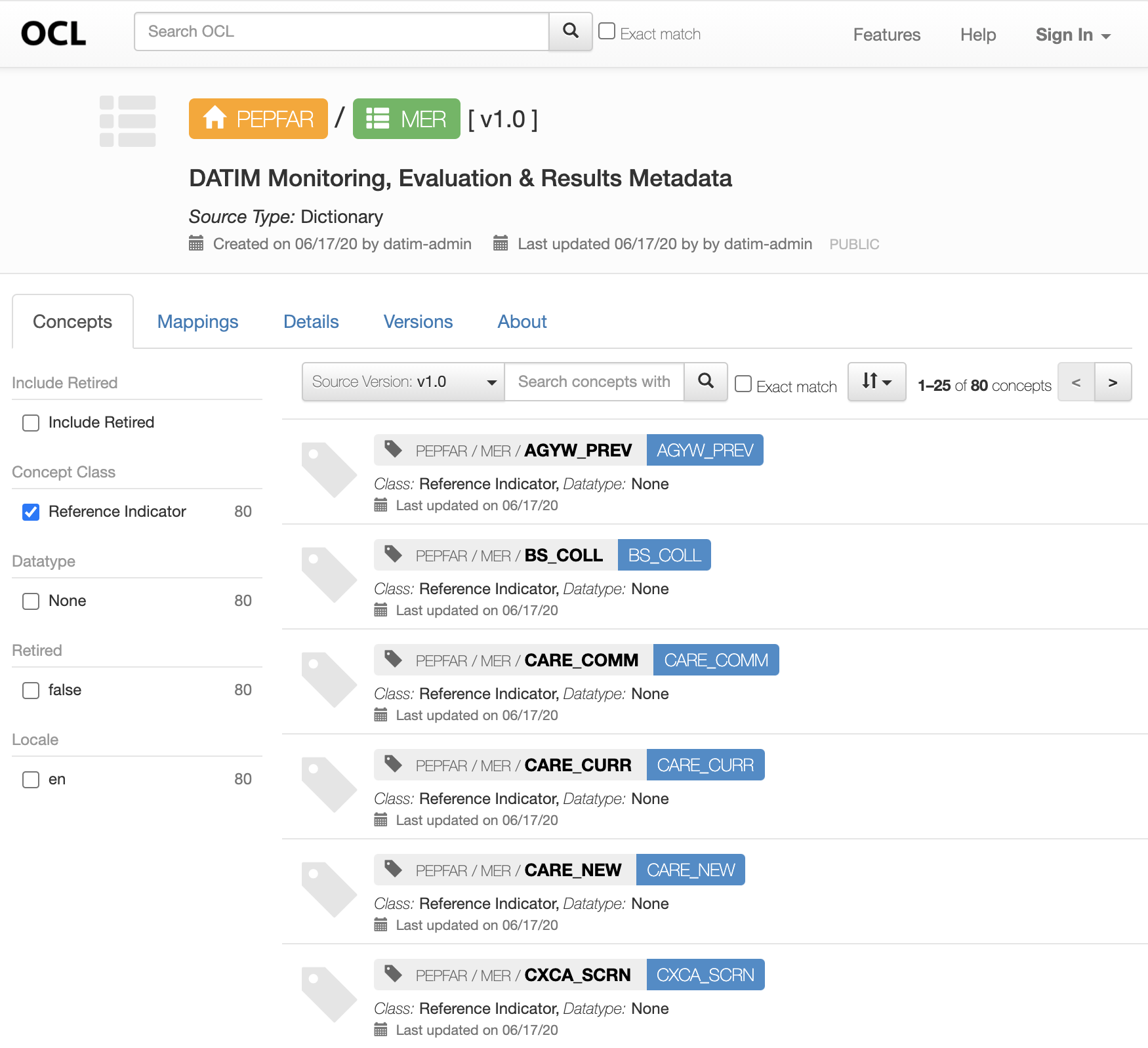The image size is (1148, 1048).
Task: Open the sort order dropdown
Action: tap(876, 382)
